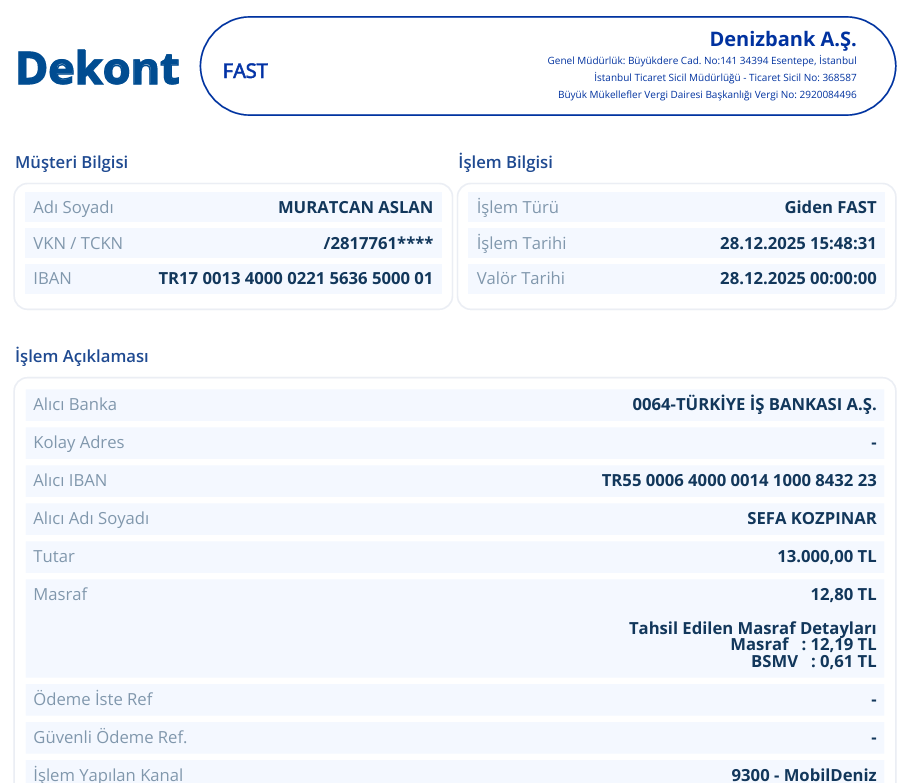Select value date 28.12.2025 00:00:00
The height and width of the screenshot is (783, 904).
[798, 278]
